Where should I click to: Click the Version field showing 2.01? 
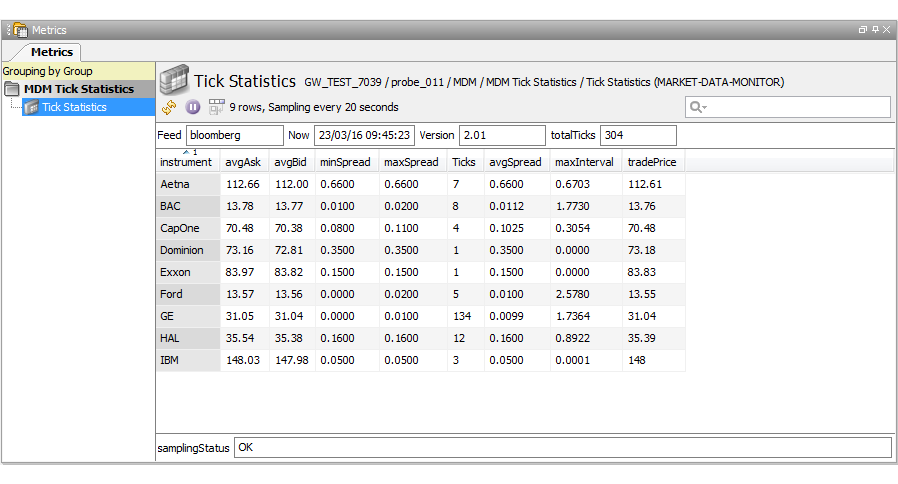tap(502, 135)
